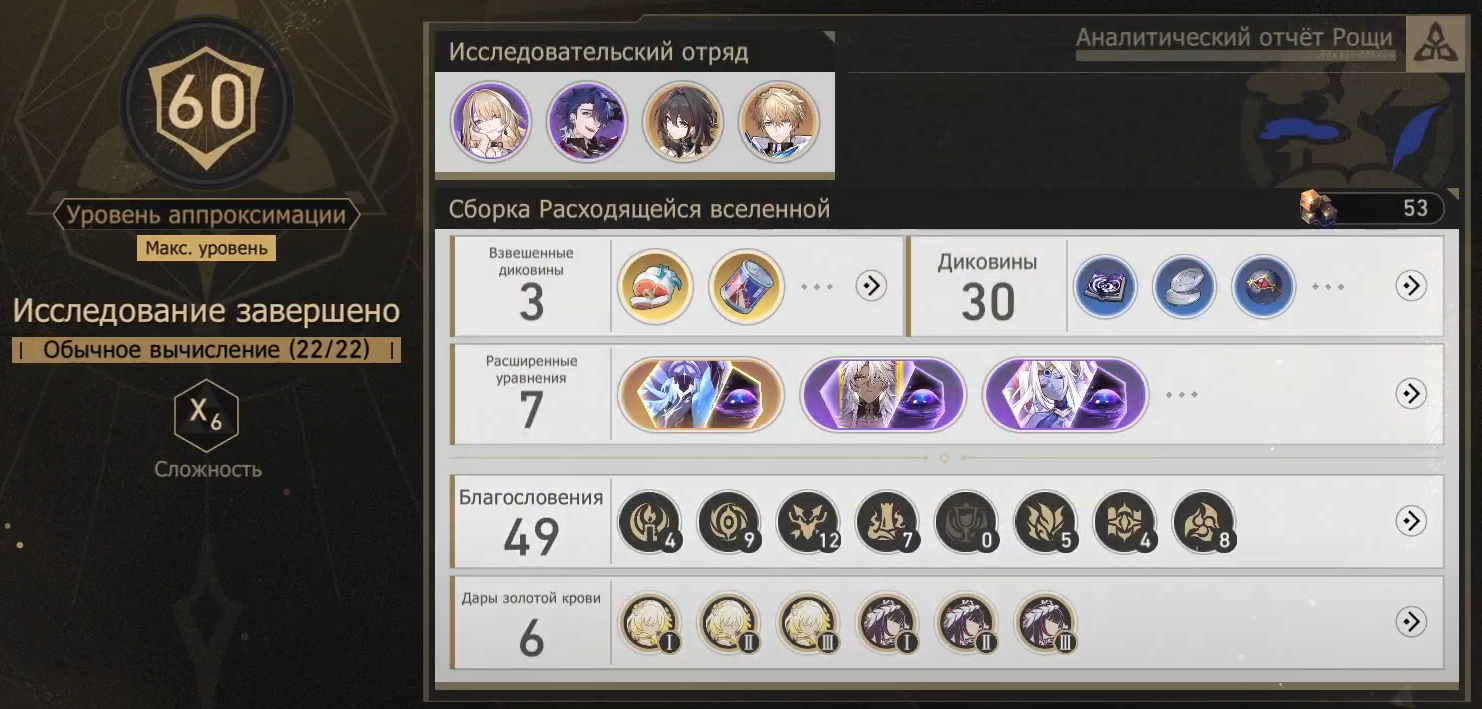Expand the Благословения row arrow

coord(1411,521)
